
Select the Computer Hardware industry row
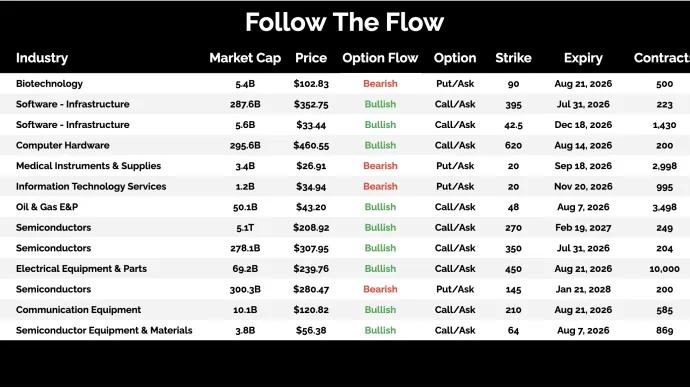345,145
